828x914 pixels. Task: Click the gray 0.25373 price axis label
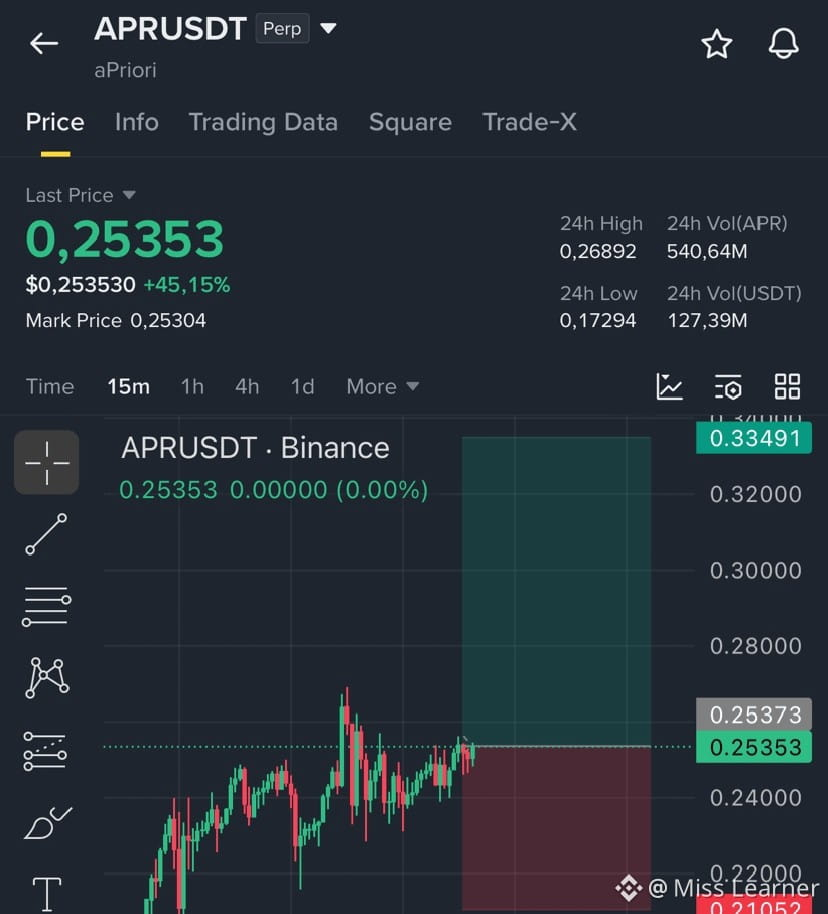754,715
